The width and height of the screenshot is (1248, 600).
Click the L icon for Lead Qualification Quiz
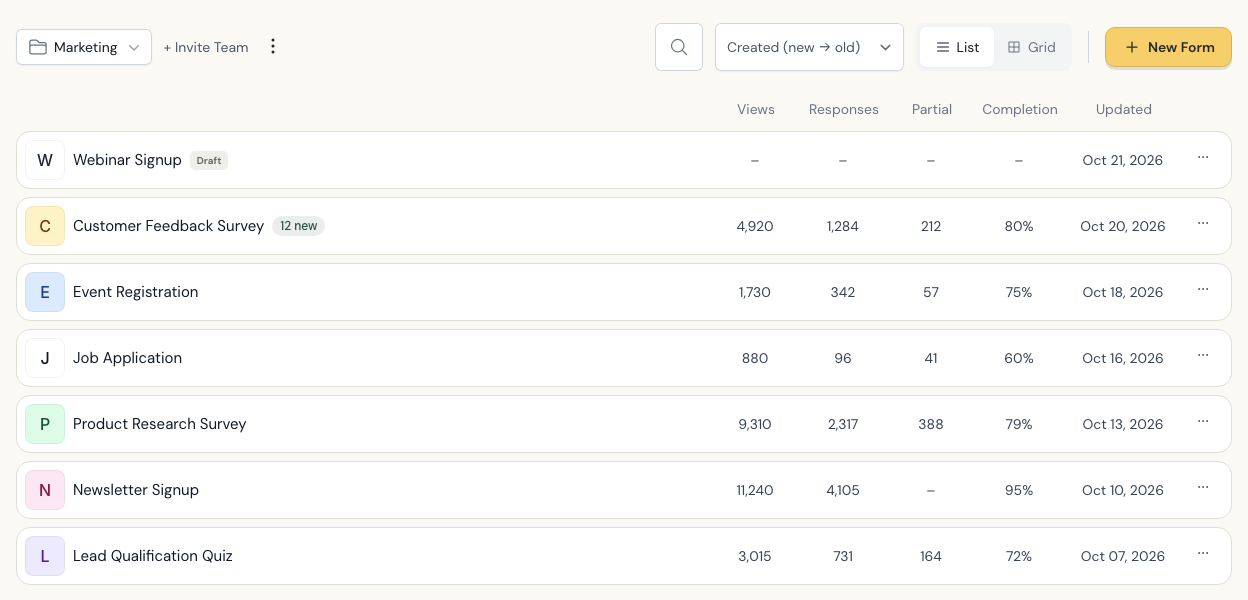45,556
